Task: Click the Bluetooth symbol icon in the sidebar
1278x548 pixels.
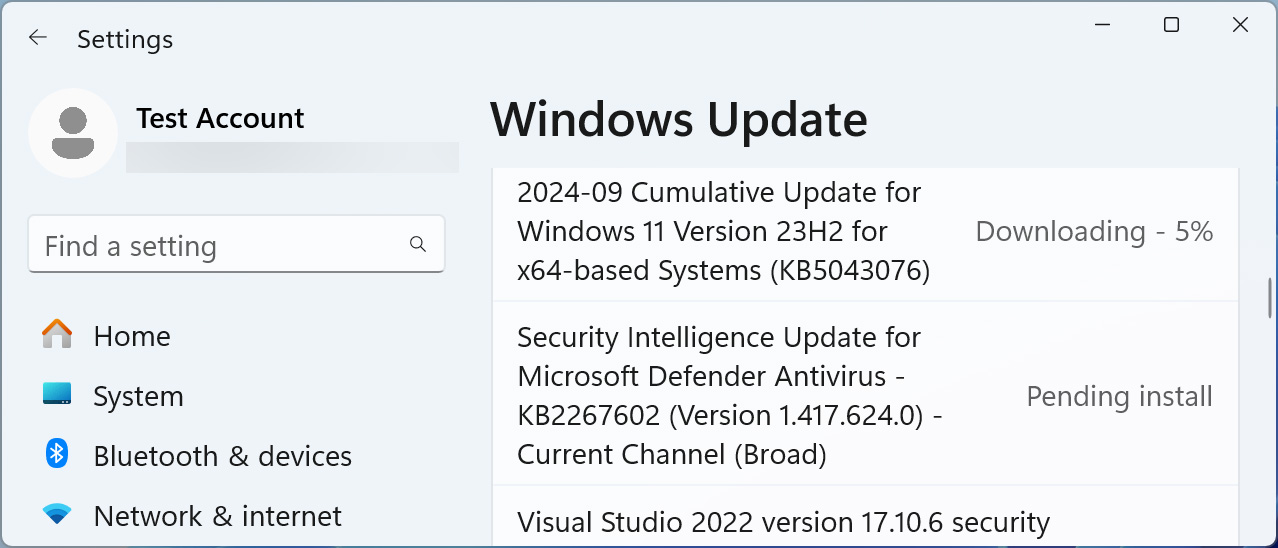Action: click(57, 454)
